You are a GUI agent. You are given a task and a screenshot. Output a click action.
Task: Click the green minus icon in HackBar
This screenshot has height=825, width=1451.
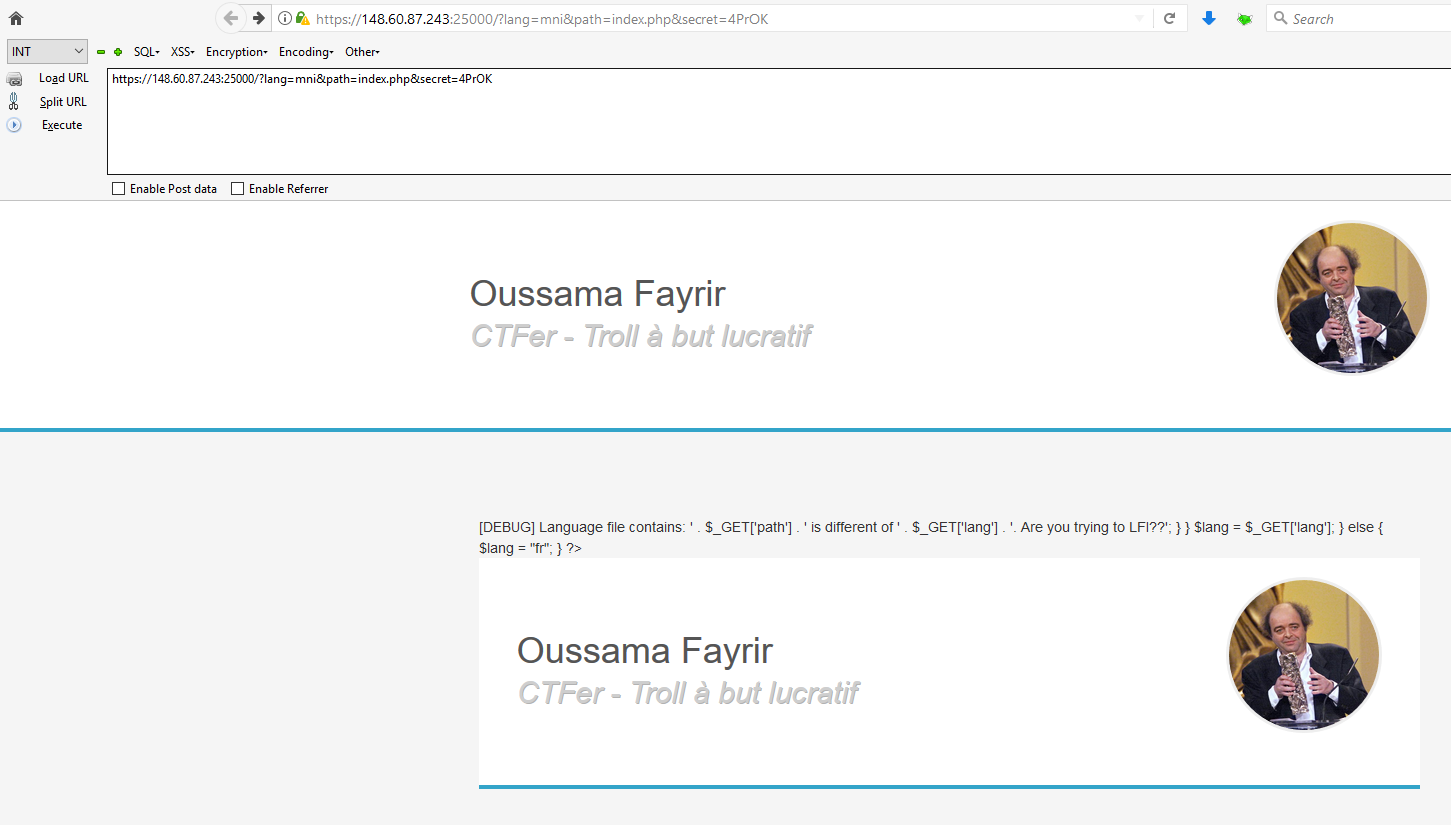point(101,52)
